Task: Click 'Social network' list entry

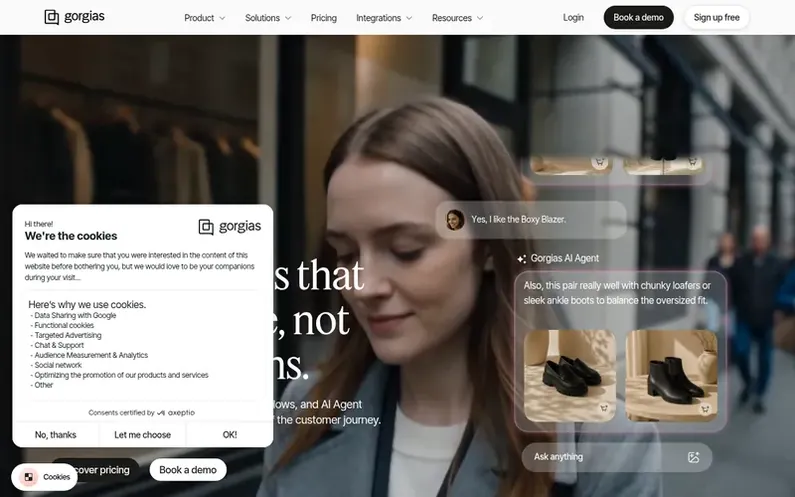Action: 58,365
